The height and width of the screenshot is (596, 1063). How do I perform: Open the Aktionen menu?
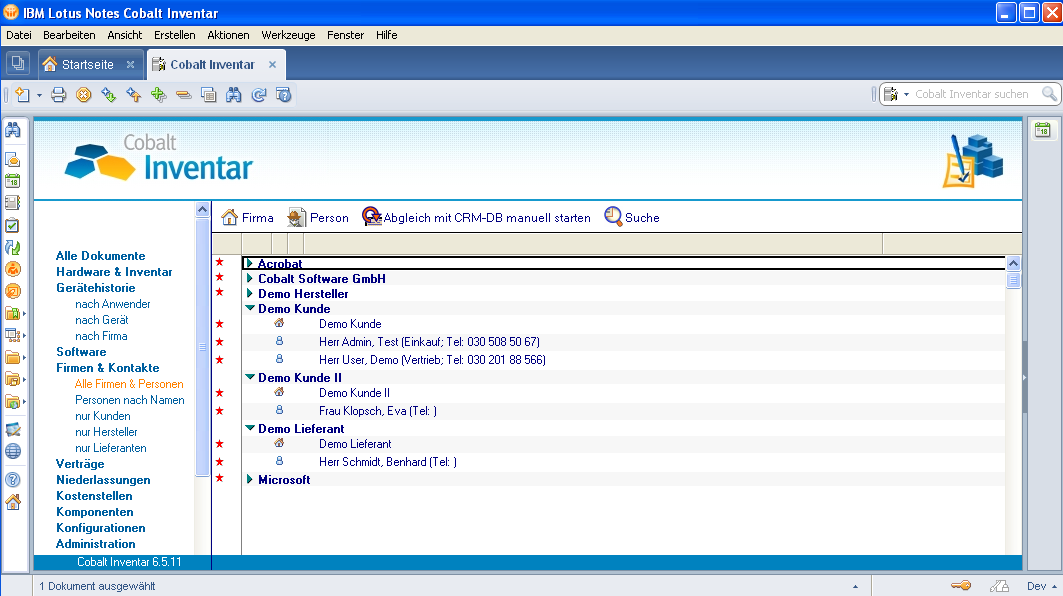(x=228, y=35)
